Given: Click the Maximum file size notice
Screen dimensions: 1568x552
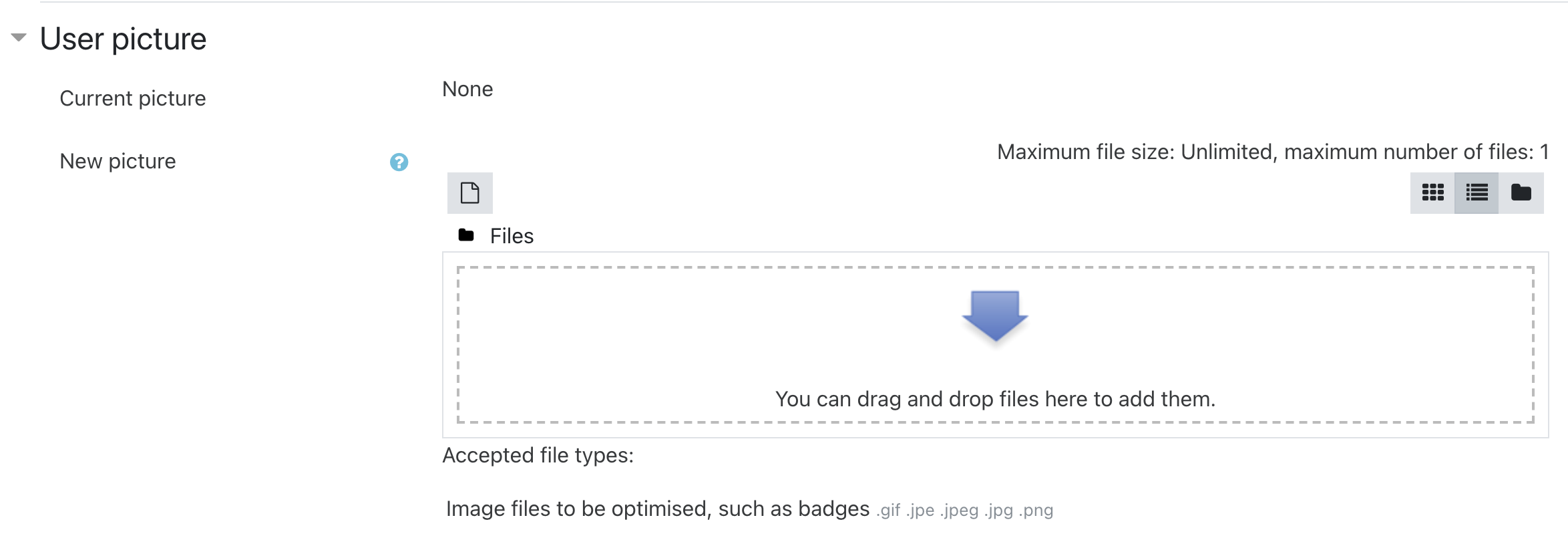Looking at the screenshot, I should [x=1272, y=152].
